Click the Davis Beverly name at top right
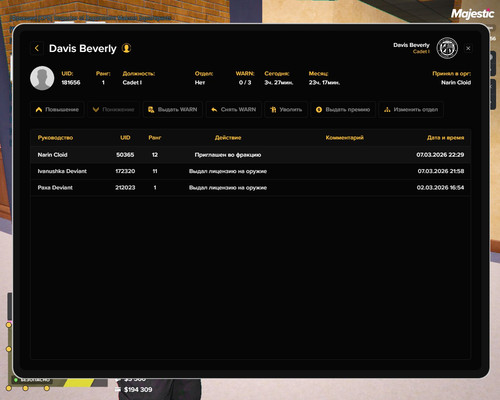The width and height of the screenshot is (500, 400). 411,45
